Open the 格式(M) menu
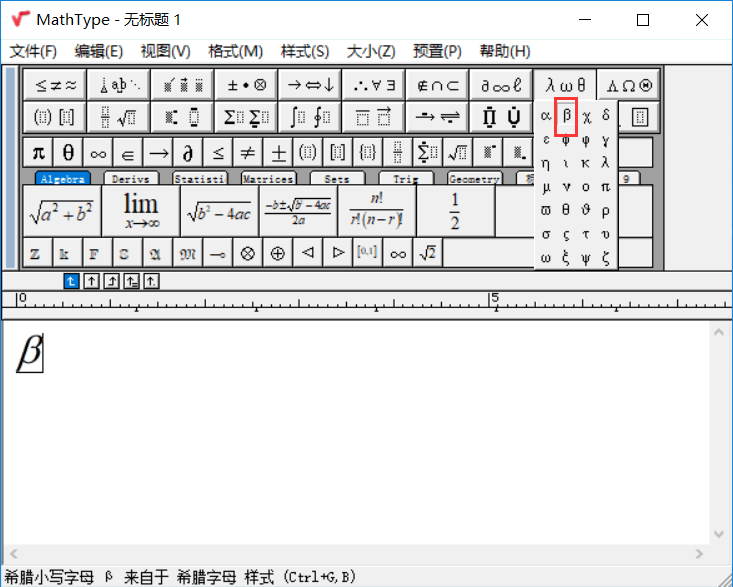Image resolution: width=733 pixels, height=587 pixels. 235,51
